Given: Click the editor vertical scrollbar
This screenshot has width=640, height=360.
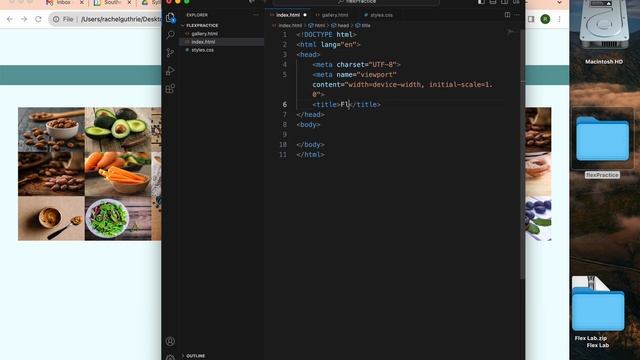Looking at the screenshot, I should (x=522, y=155).
